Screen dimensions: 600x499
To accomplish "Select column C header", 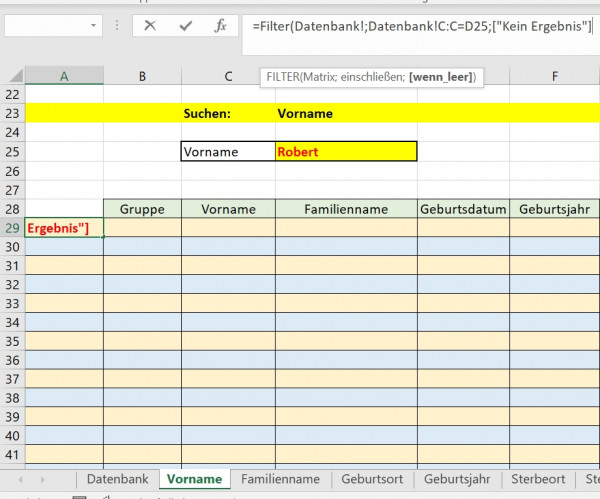I will [228, 76].
